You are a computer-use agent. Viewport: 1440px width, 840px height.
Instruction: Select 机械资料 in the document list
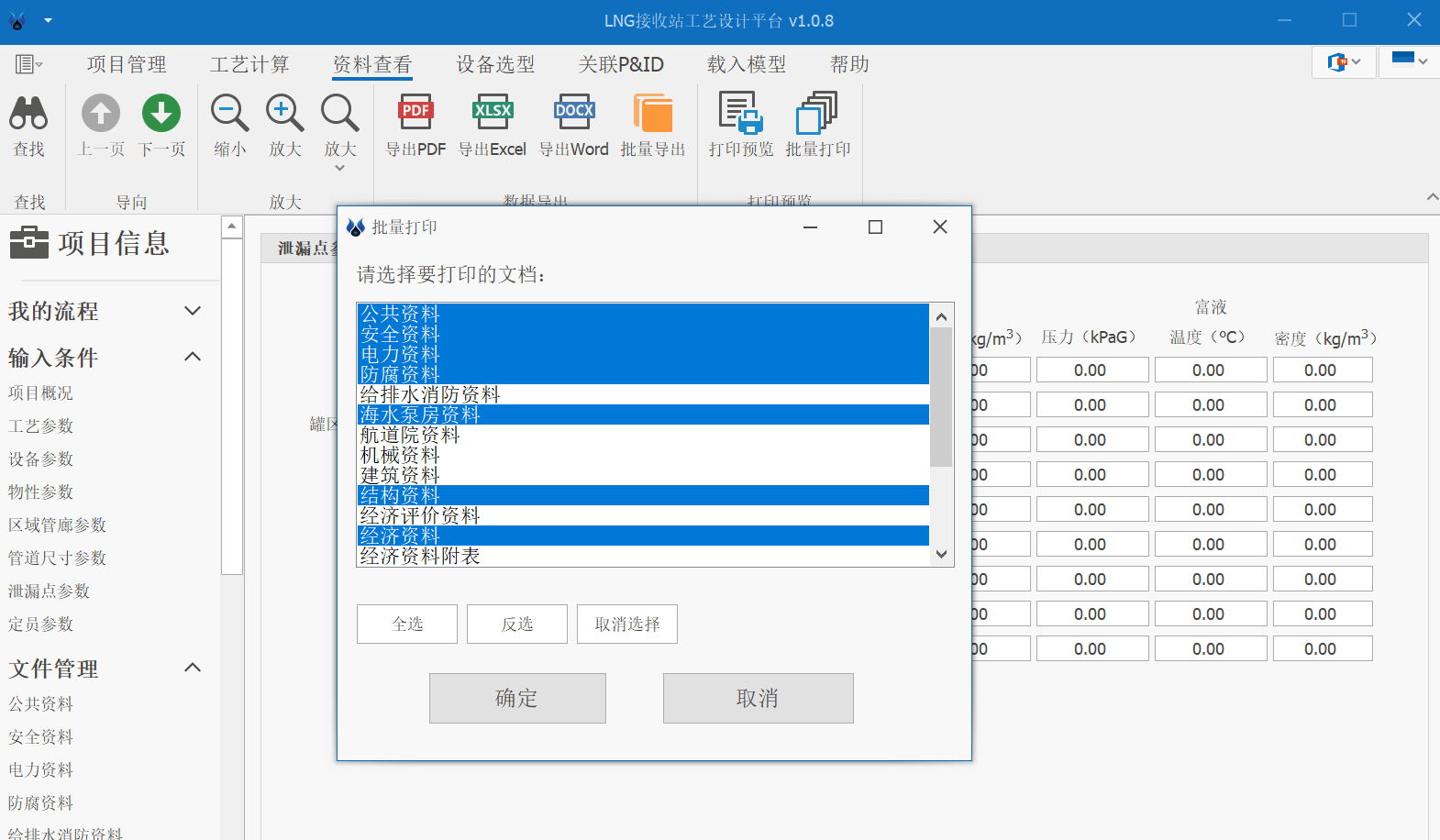click(643, 455)
